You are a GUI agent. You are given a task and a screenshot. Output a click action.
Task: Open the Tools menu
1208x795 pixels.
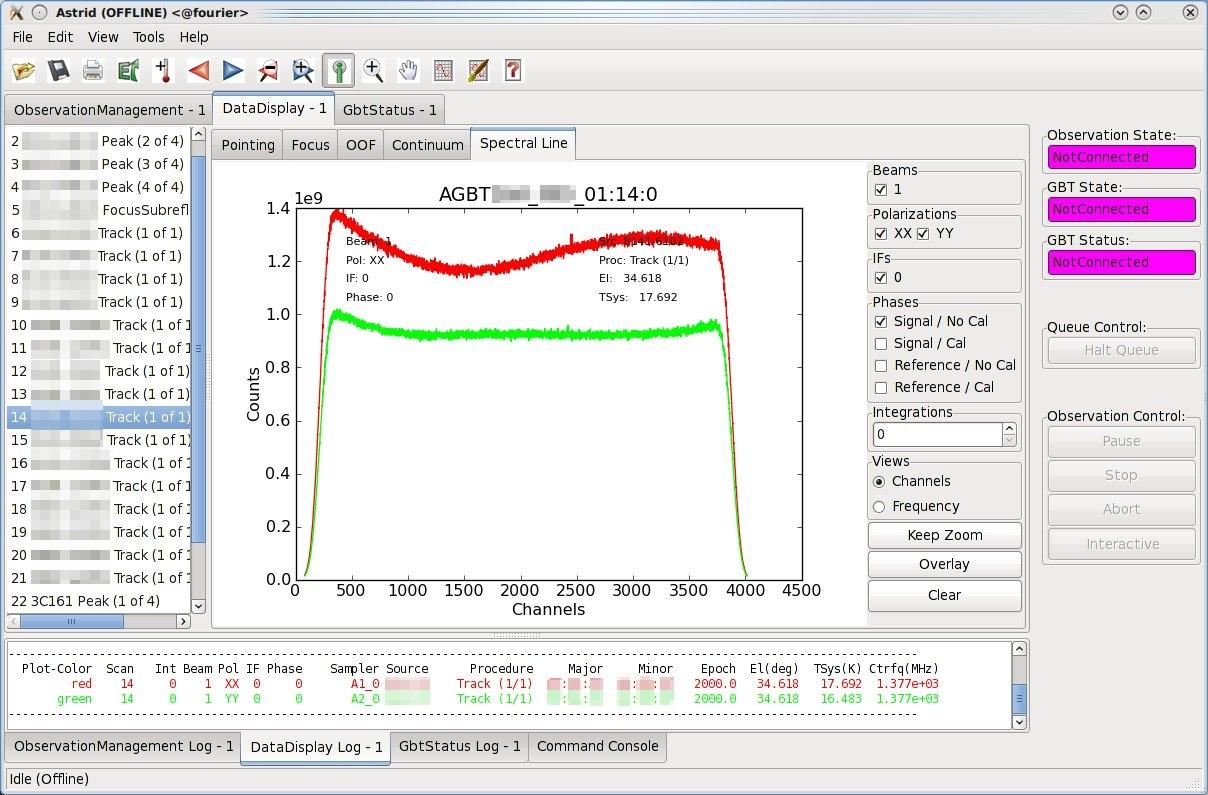pyautogui.click(x=149, y=37)
